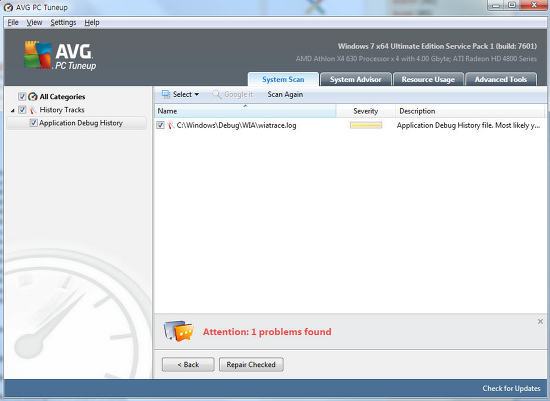
Task: Click the AMD Athlon processor information text
Action: click(x=416, y=59)
